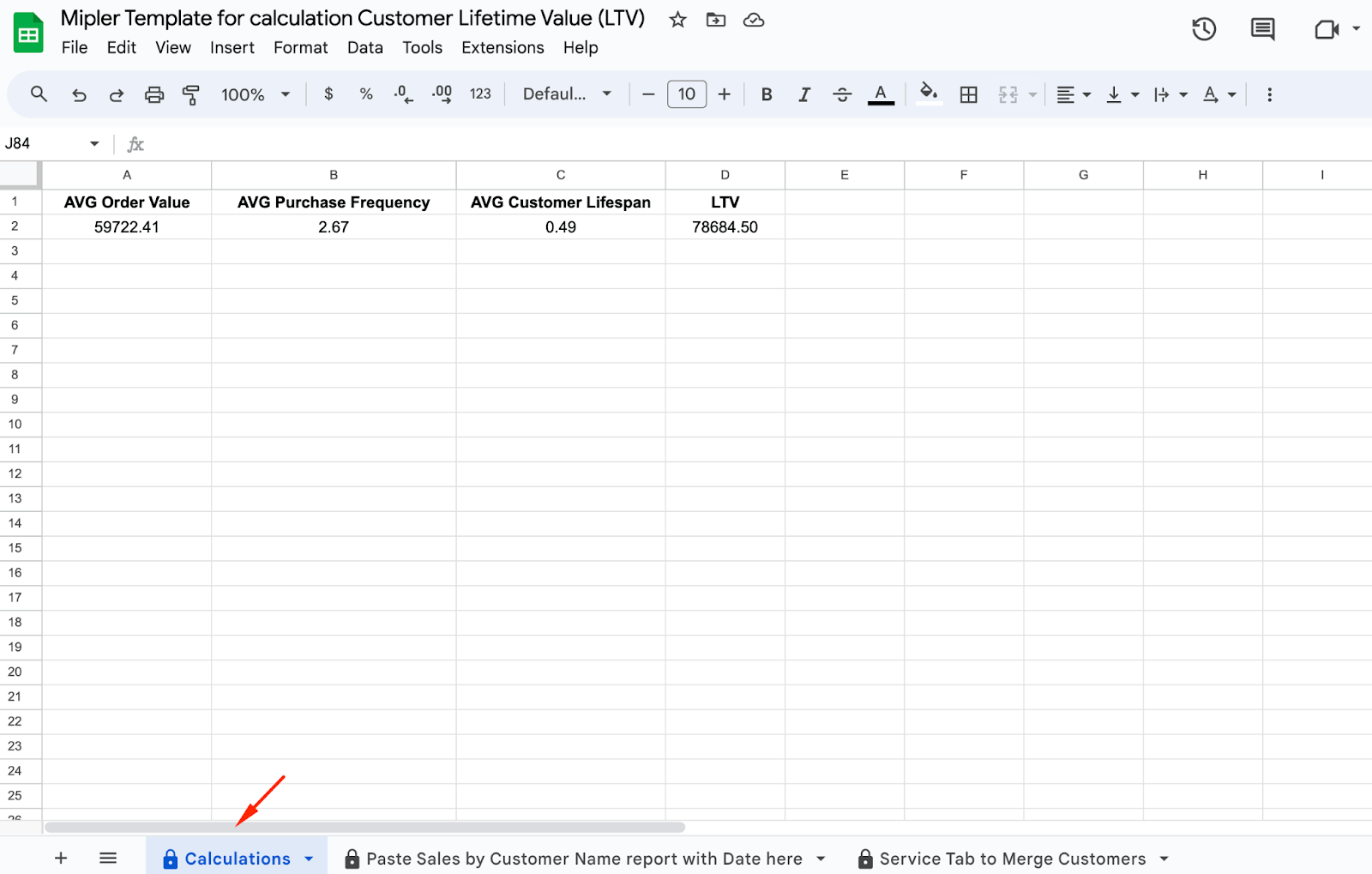Image resolution: width=1372 pixels, height=874 pixels.
Task: Toggle strikethrough formatting
Action: point(842,94)
